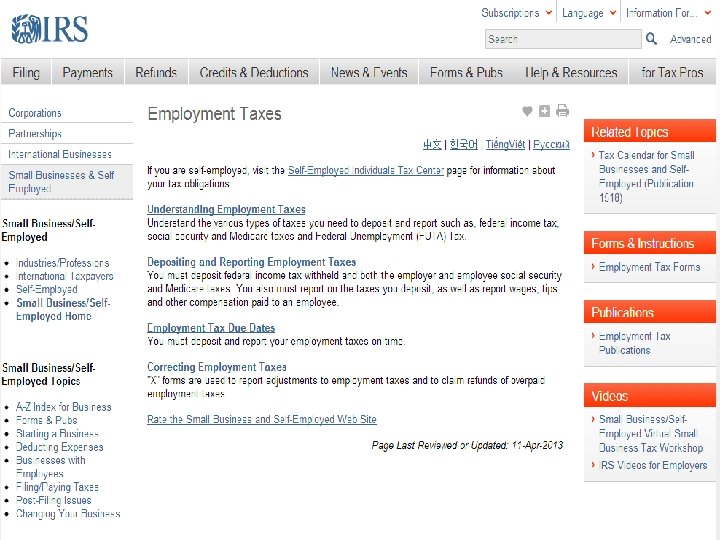Select Small Businesses & Self Employed sidebar item
The image size is (720, 540).
pyautogui.click(x=67, y=182)
